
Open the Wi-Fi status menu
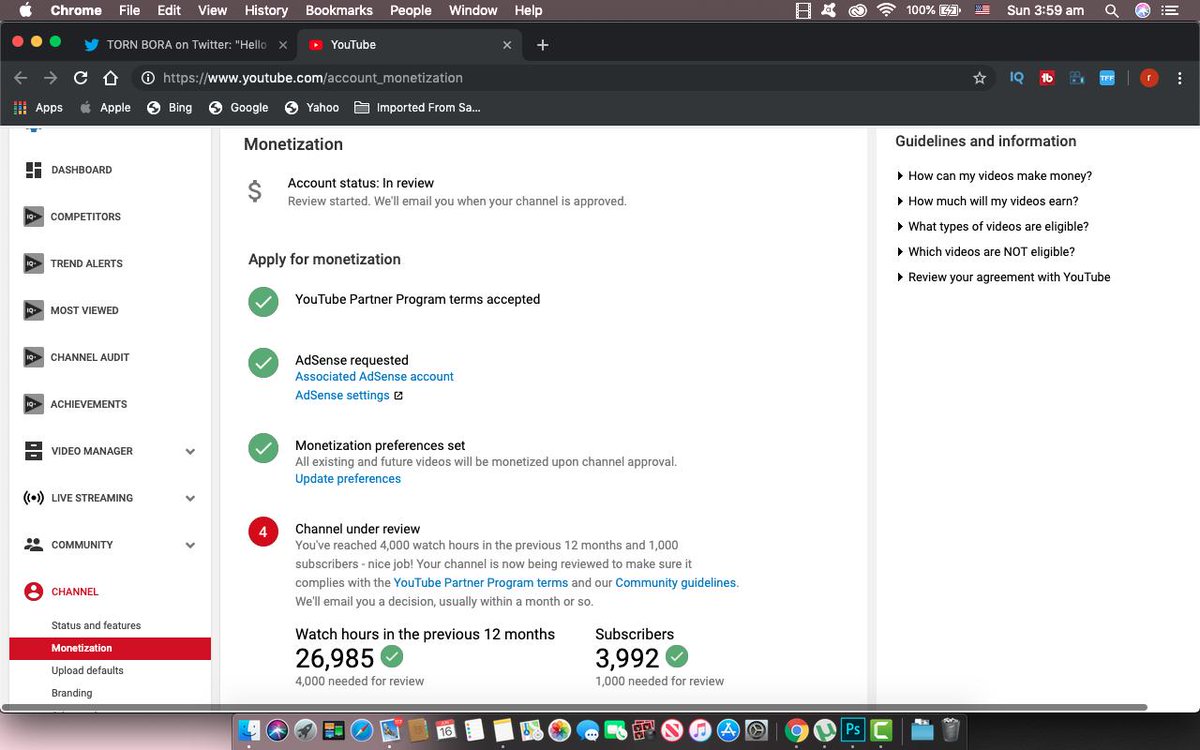pyautogui.click(x=885, y=10)
